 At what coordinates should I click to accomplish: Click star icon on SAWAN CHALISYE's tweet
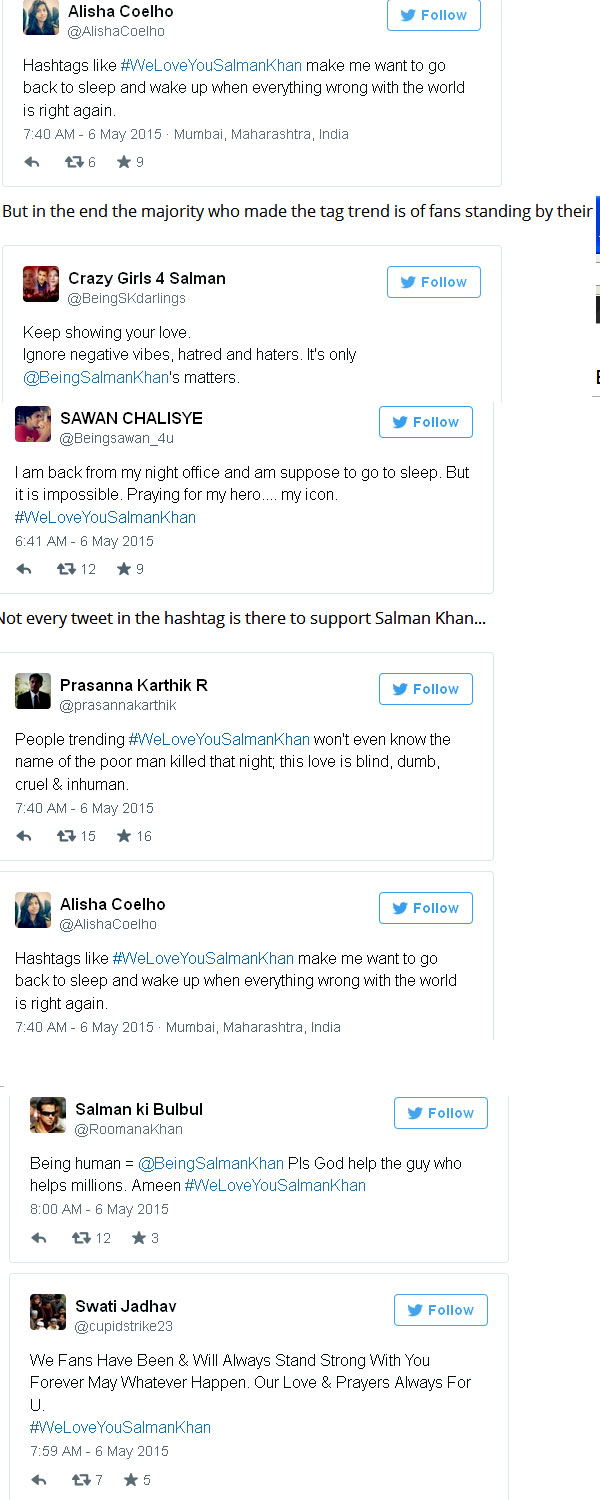pos(124,569)
